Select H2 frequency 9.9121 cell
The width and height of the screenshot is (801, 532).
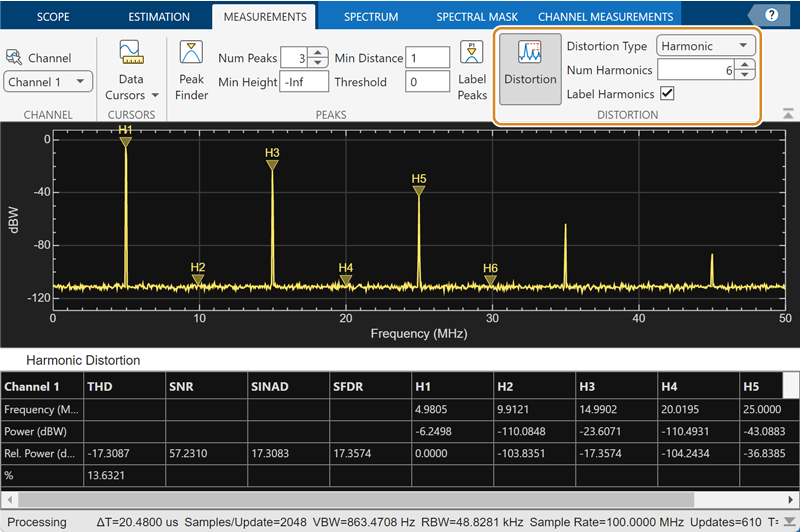click(534, 409)
